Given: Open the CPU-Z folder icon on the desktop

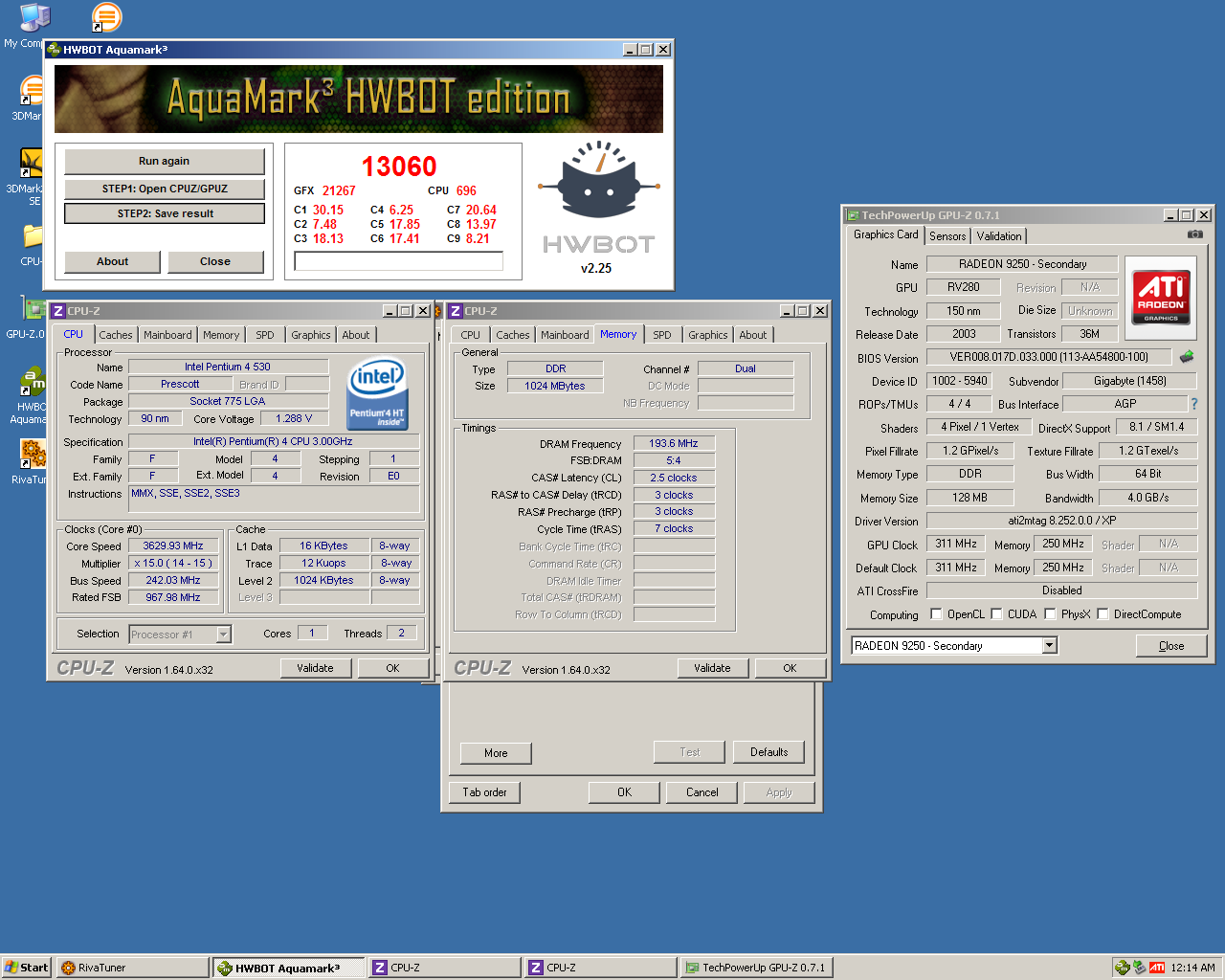Looking at the screenshot, I should click(x=33, y=235).
